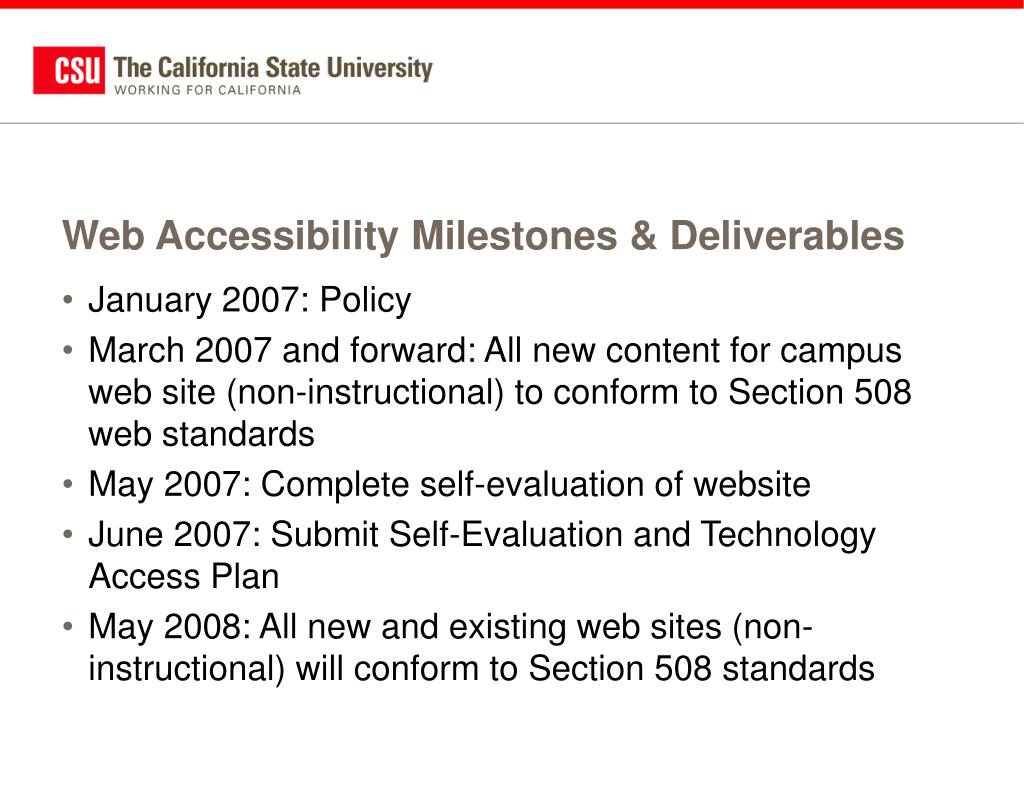
Task: Click the May 2008 bullet text line
Action: (451, 628)
